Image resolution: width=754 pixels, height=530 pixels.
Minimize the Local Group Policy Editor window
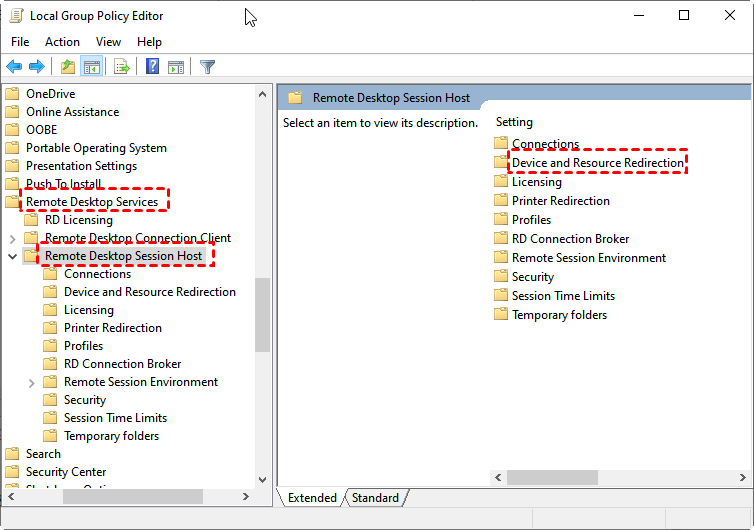[x=639, y=15]
